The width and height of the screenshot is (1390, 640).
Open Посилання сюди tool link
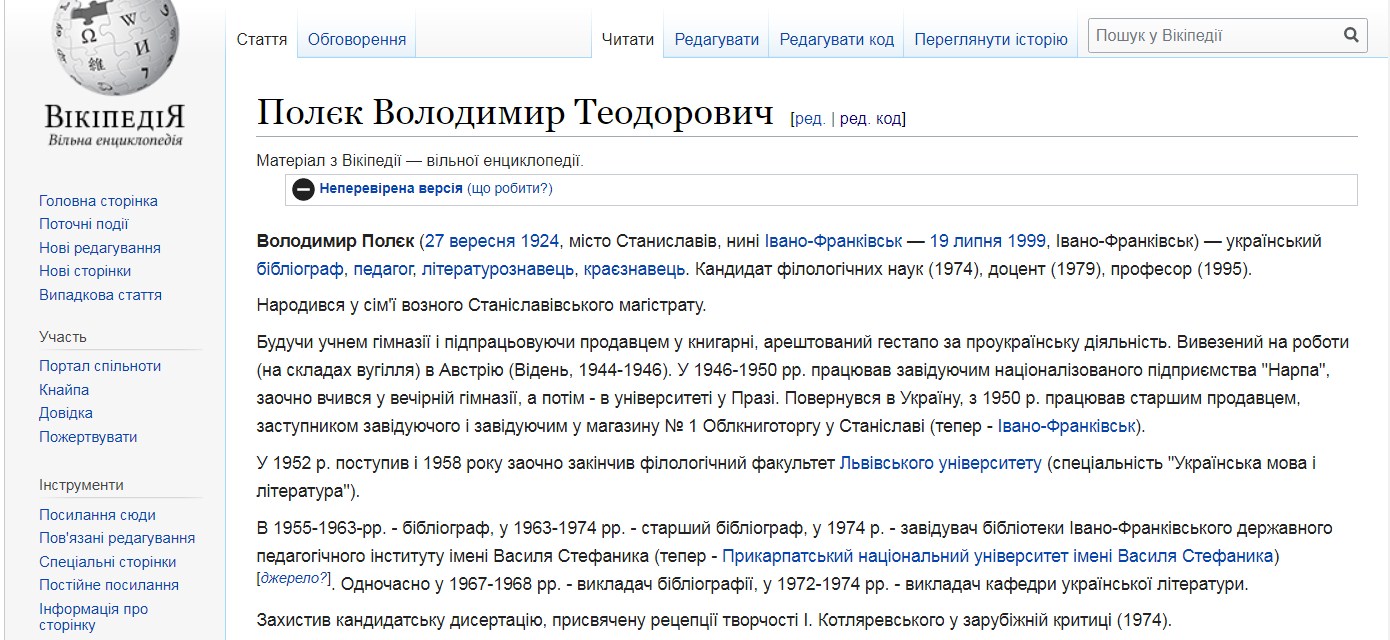click(97, 515)
